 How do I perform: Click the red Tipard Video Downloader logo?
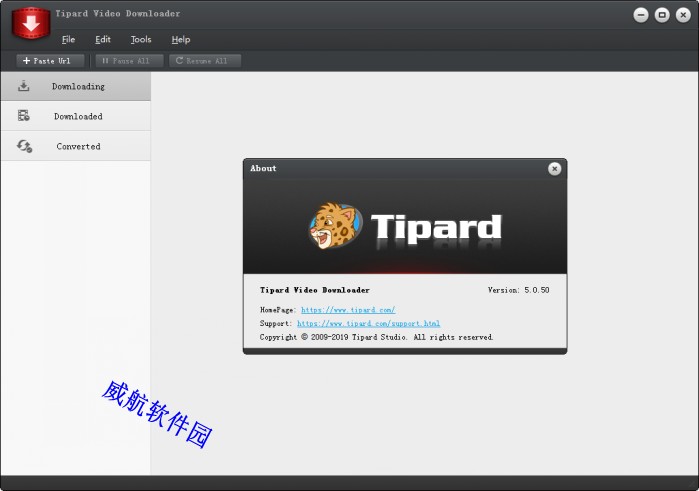tap(31, 22)
